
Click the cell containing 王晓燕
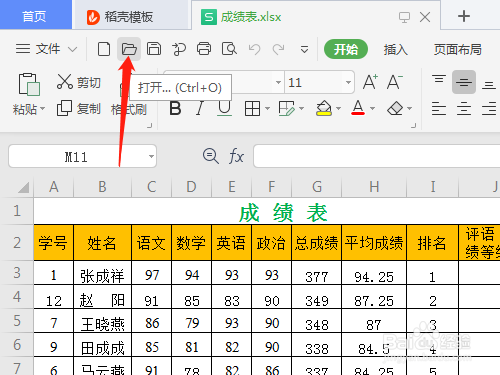click(103, 321)
